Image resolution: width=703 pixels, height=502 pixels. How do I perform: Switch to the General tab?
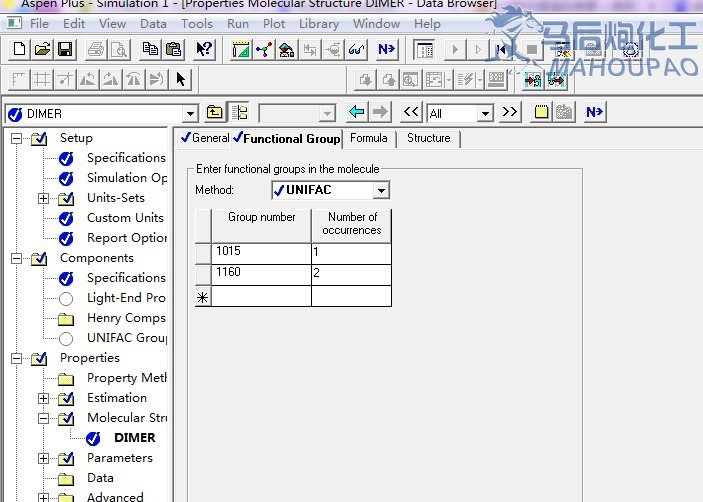[205, 138]
